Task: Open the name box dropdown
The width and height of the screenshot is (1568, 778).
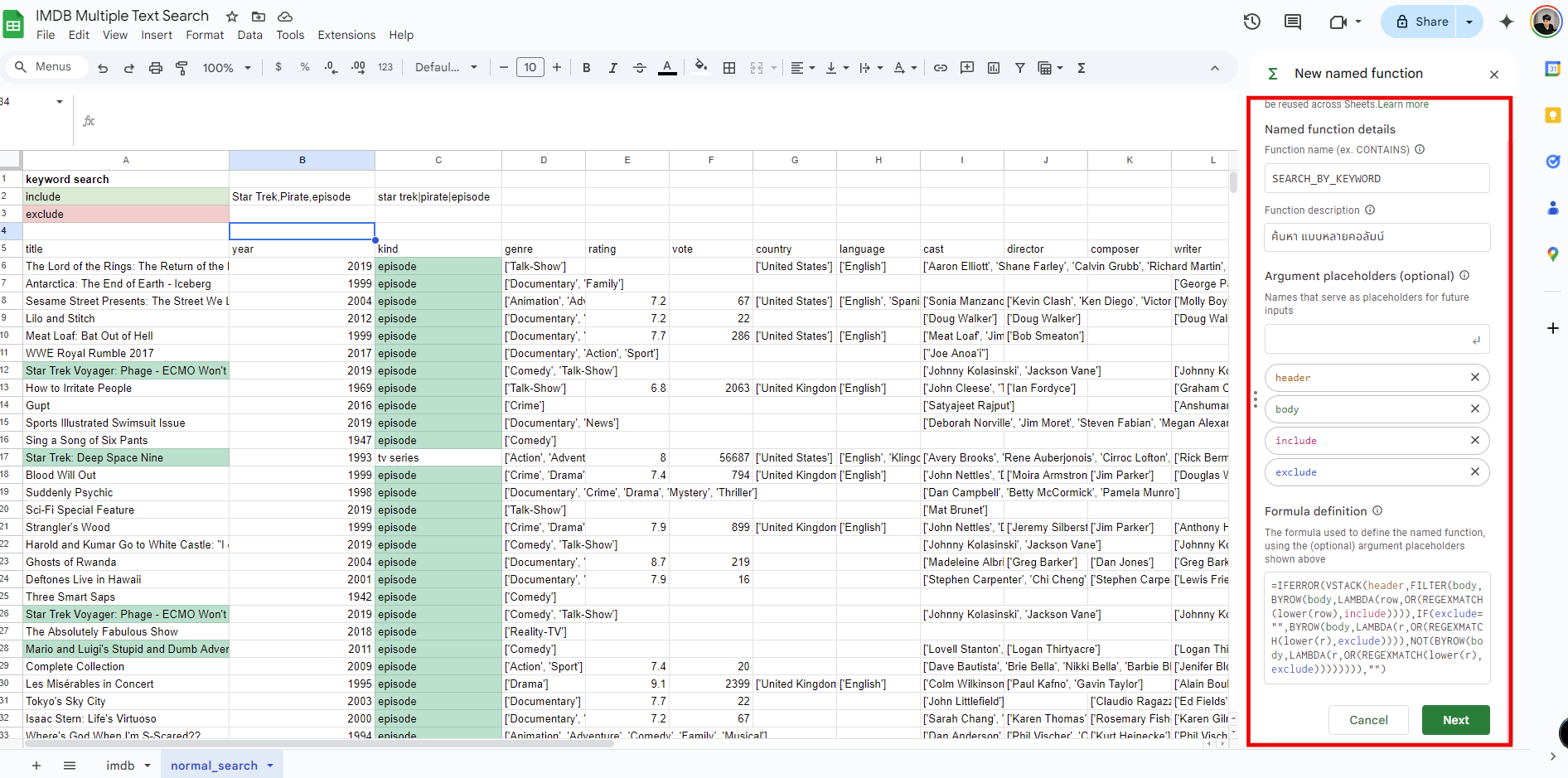Action: (x=60, y=102)
